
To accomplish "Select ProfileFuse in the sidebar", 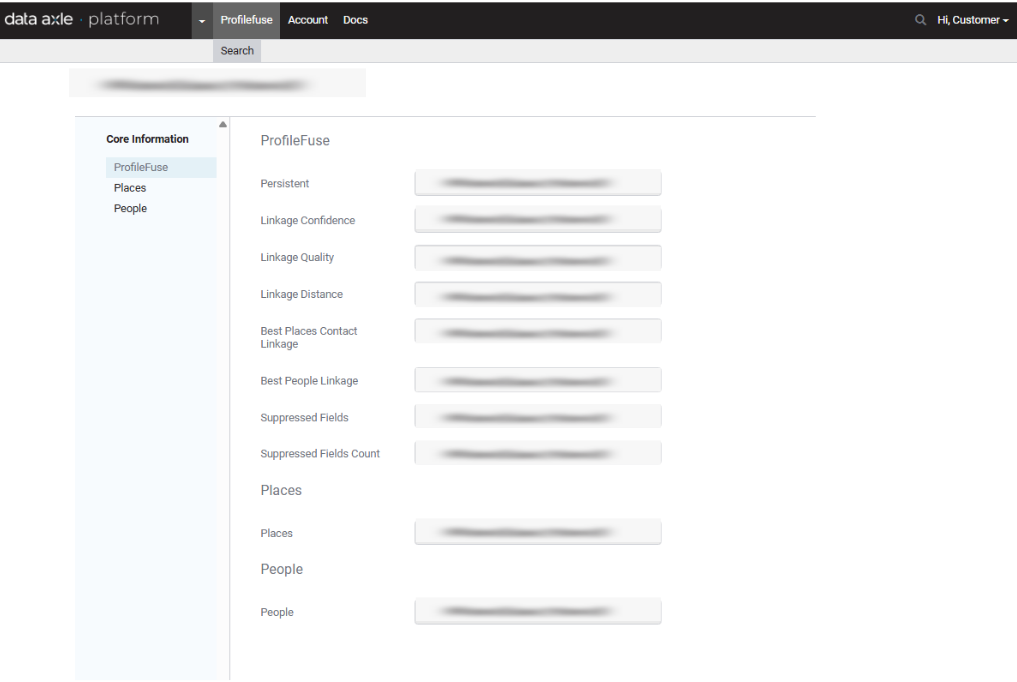I will [x=141, y=167].
